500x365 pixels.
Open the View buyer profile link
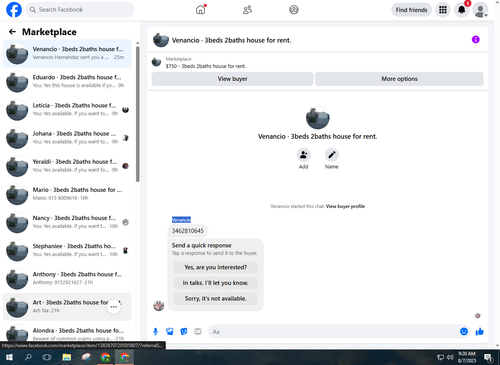[345, 206]
